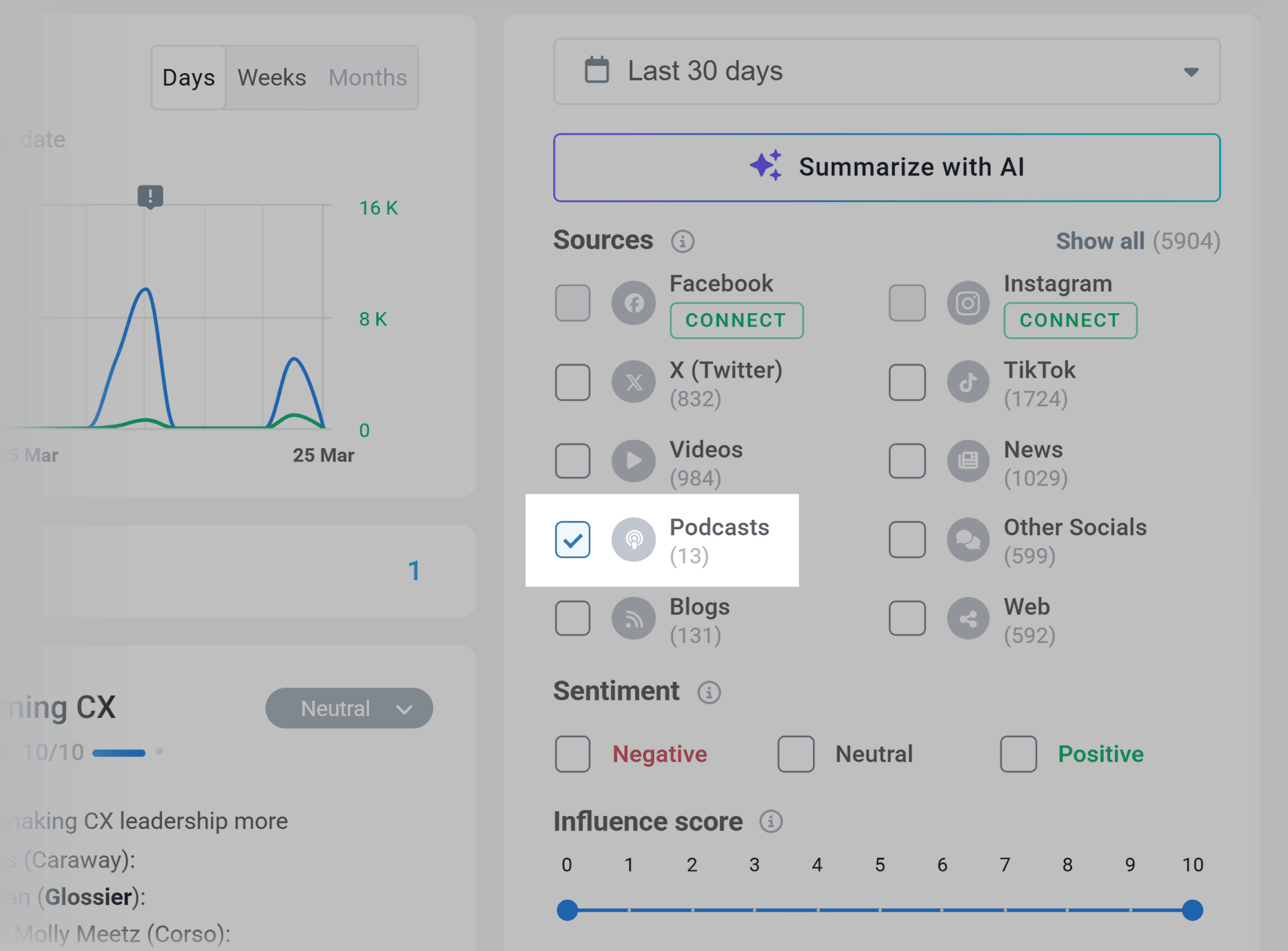Click the Sentiment info icon
The width and height of the screenshot is (1288, 951).
[709, 692]
